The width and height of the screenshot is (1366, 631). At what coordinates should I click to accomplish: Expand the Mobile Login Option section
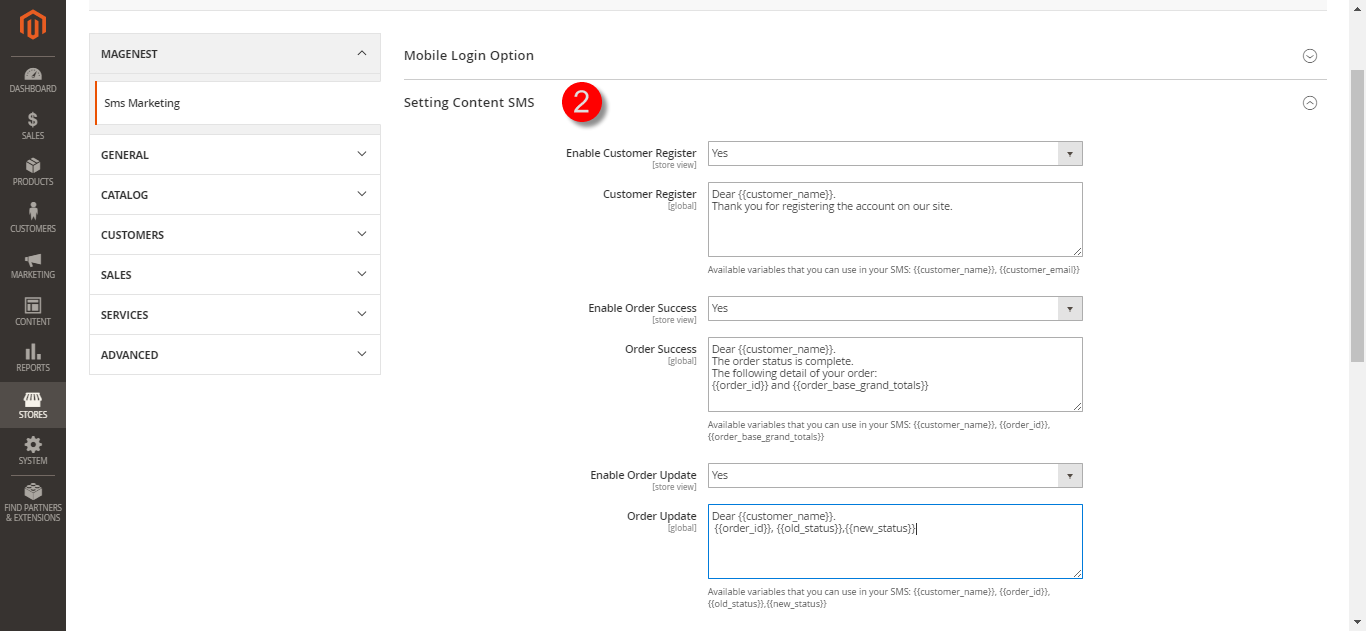[x=1309, y=56]
